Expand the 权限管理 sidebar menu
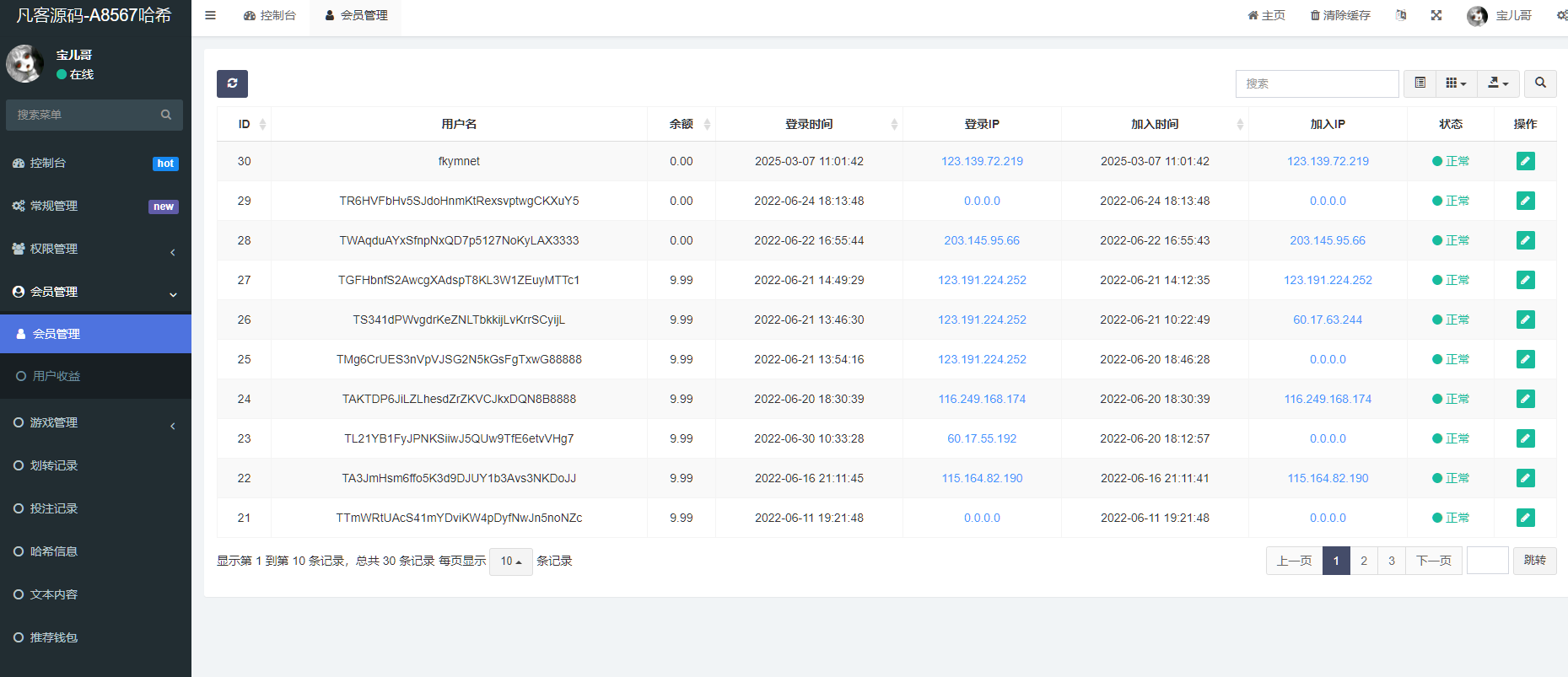 click(94, 249)
